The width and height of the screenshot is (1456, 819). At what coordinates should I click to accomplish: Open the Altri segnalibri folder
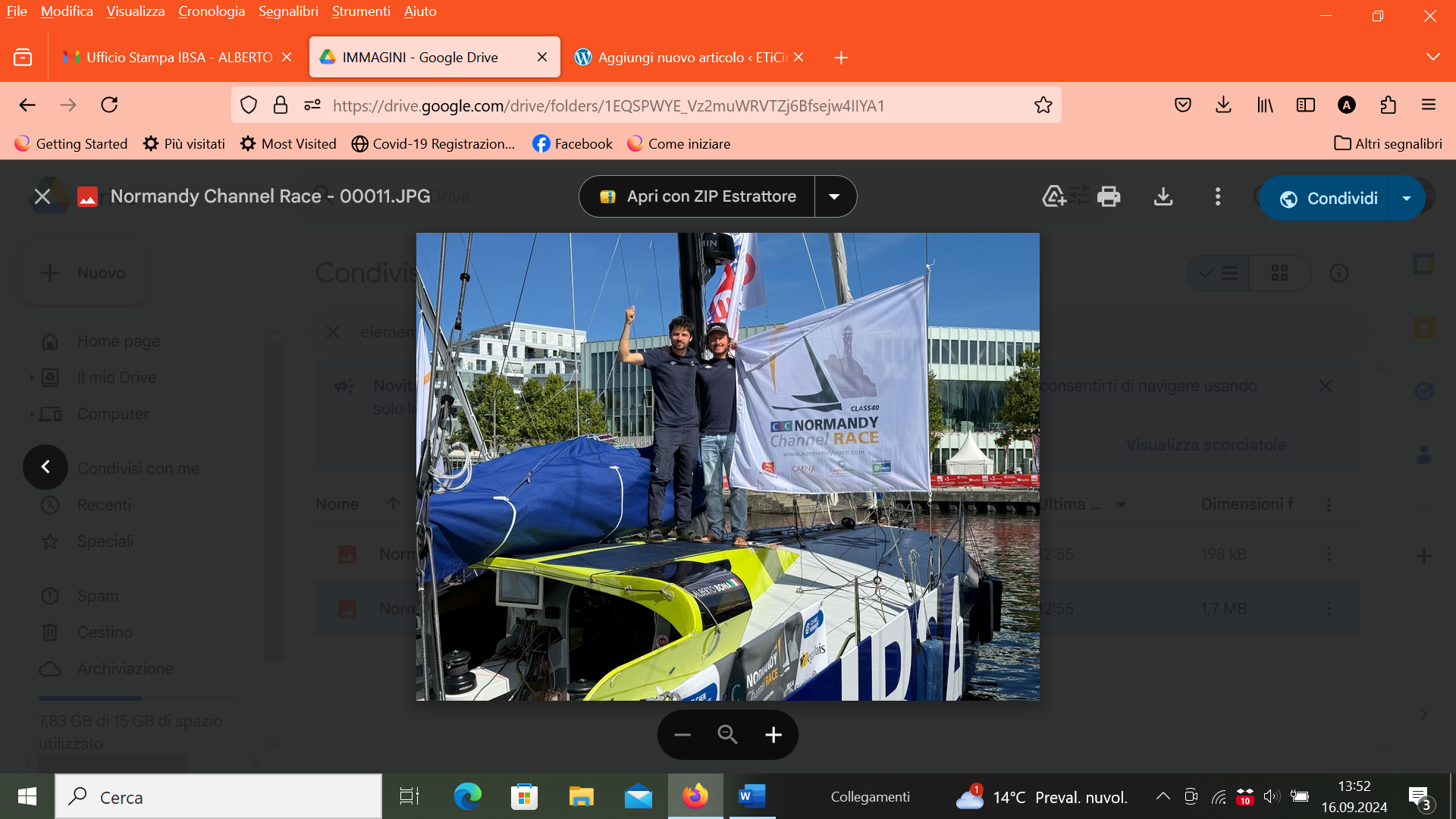point(1388,143)
